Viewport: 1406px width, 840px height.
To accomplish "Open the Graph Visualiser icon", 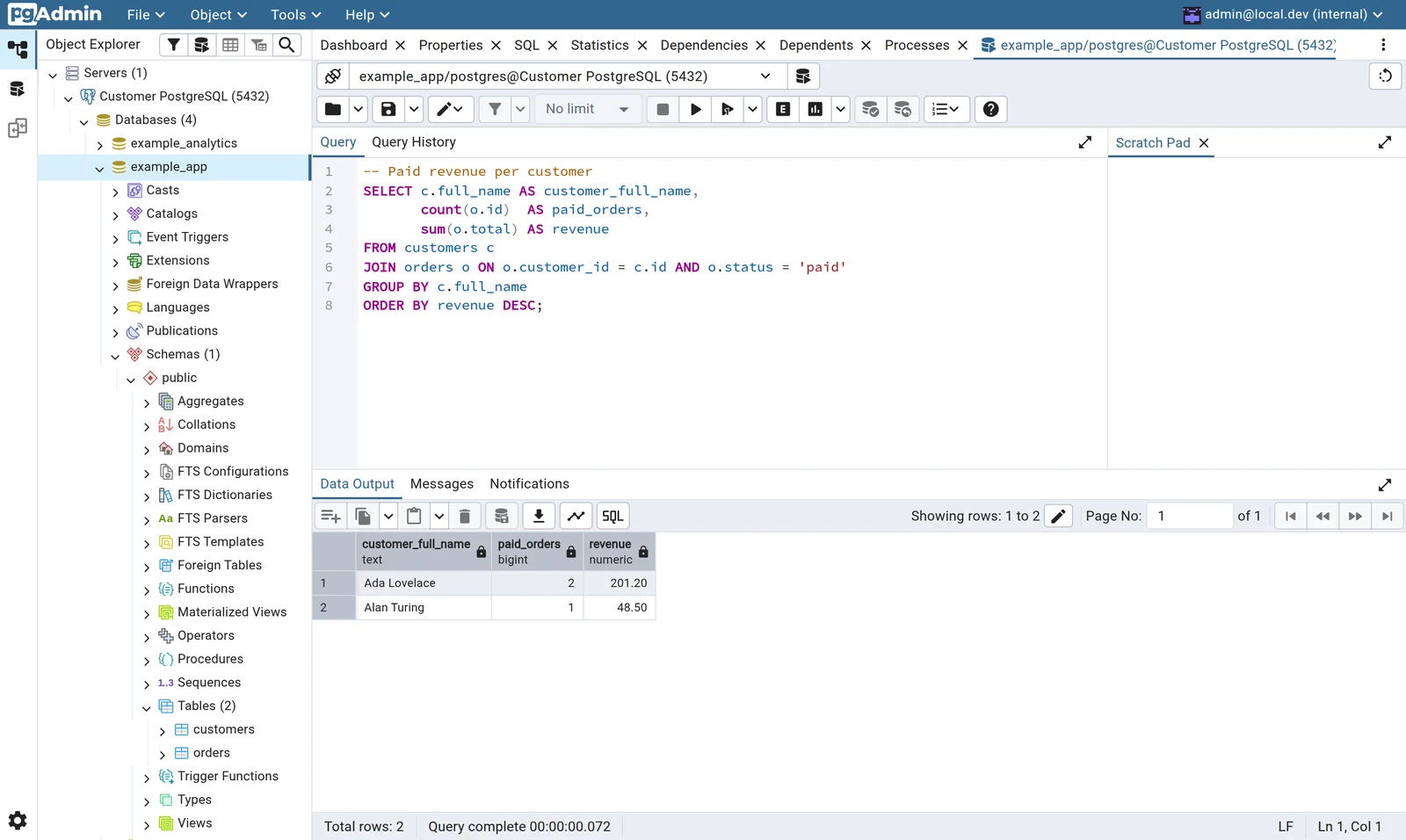I will [x=576, y=516].
